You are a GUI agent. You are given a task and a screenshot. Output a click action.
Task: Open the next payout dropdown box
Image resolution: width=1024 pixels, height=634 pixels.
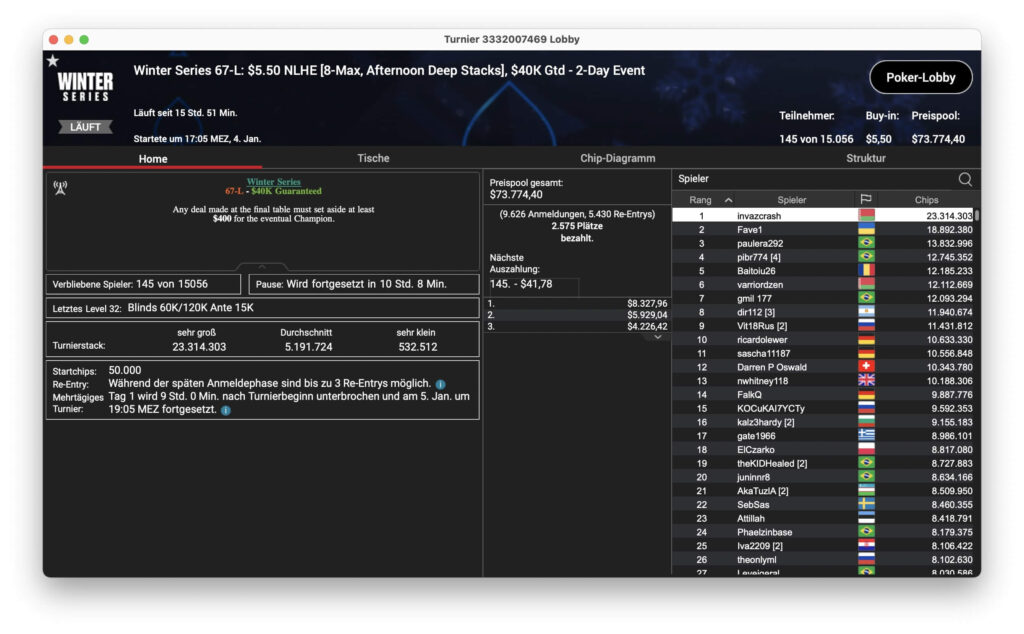point(533,285)
